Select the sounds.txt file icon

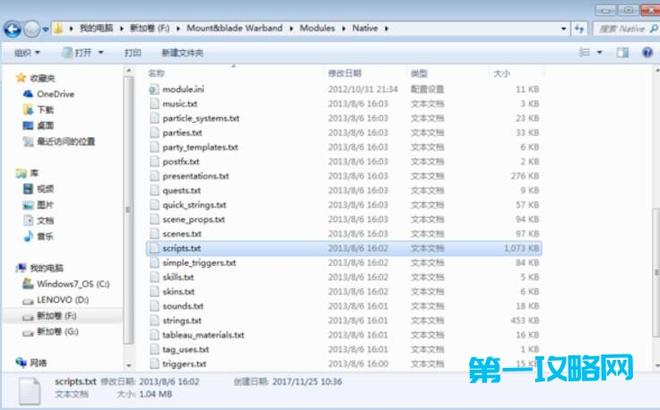(x=154, y=306)
